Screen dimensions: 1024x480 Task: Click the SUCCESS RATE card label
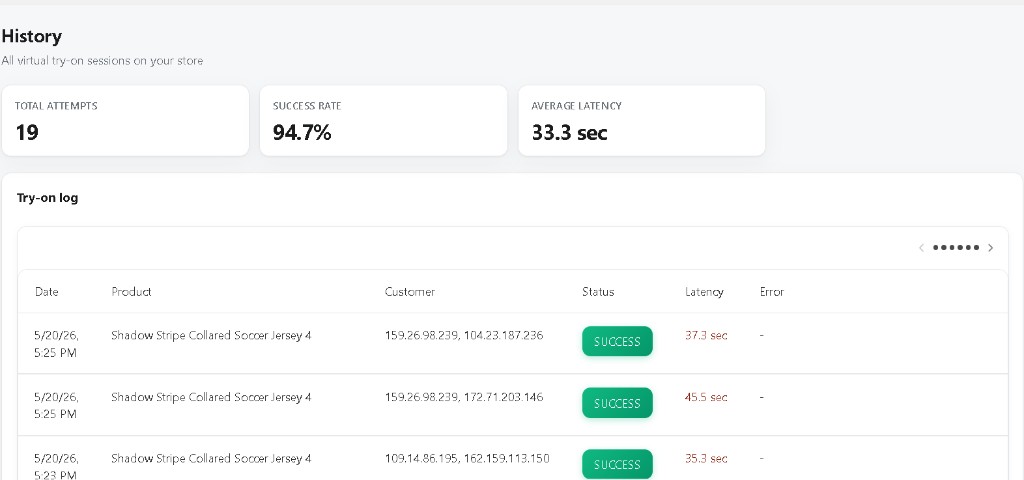tap(307, 106)
